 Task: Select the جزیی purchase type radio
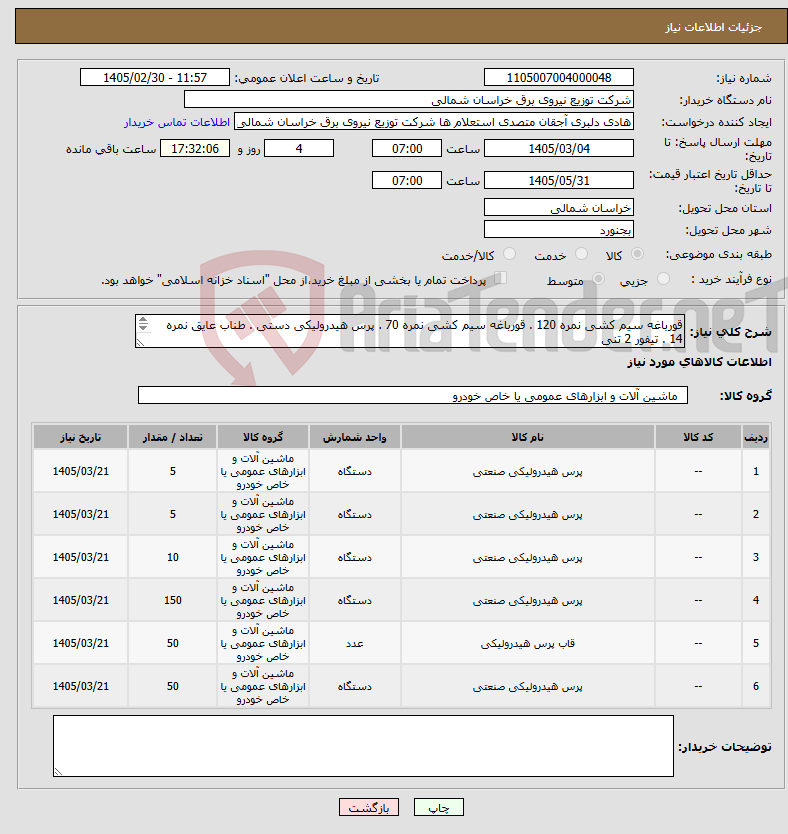click(663, 279)
